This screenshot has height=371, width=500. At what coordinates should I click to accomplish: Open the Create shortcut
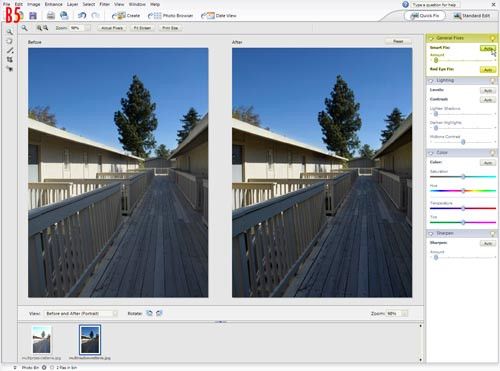point(126,16)
